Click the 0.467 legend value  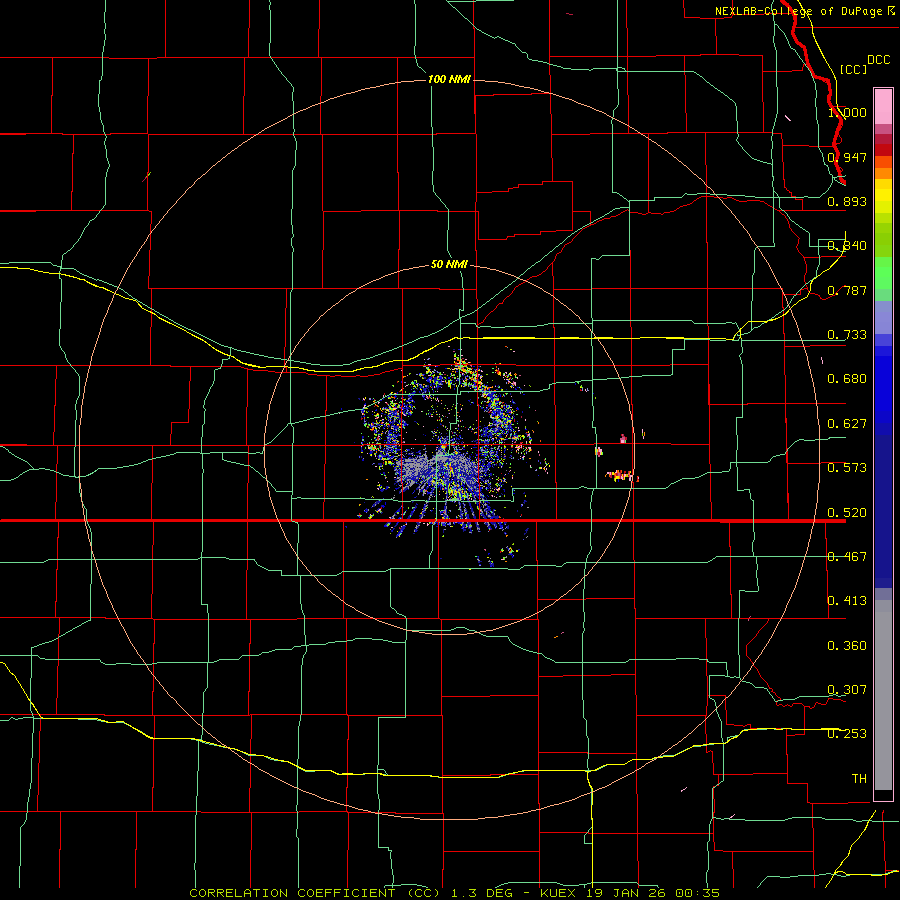(847, 557)
